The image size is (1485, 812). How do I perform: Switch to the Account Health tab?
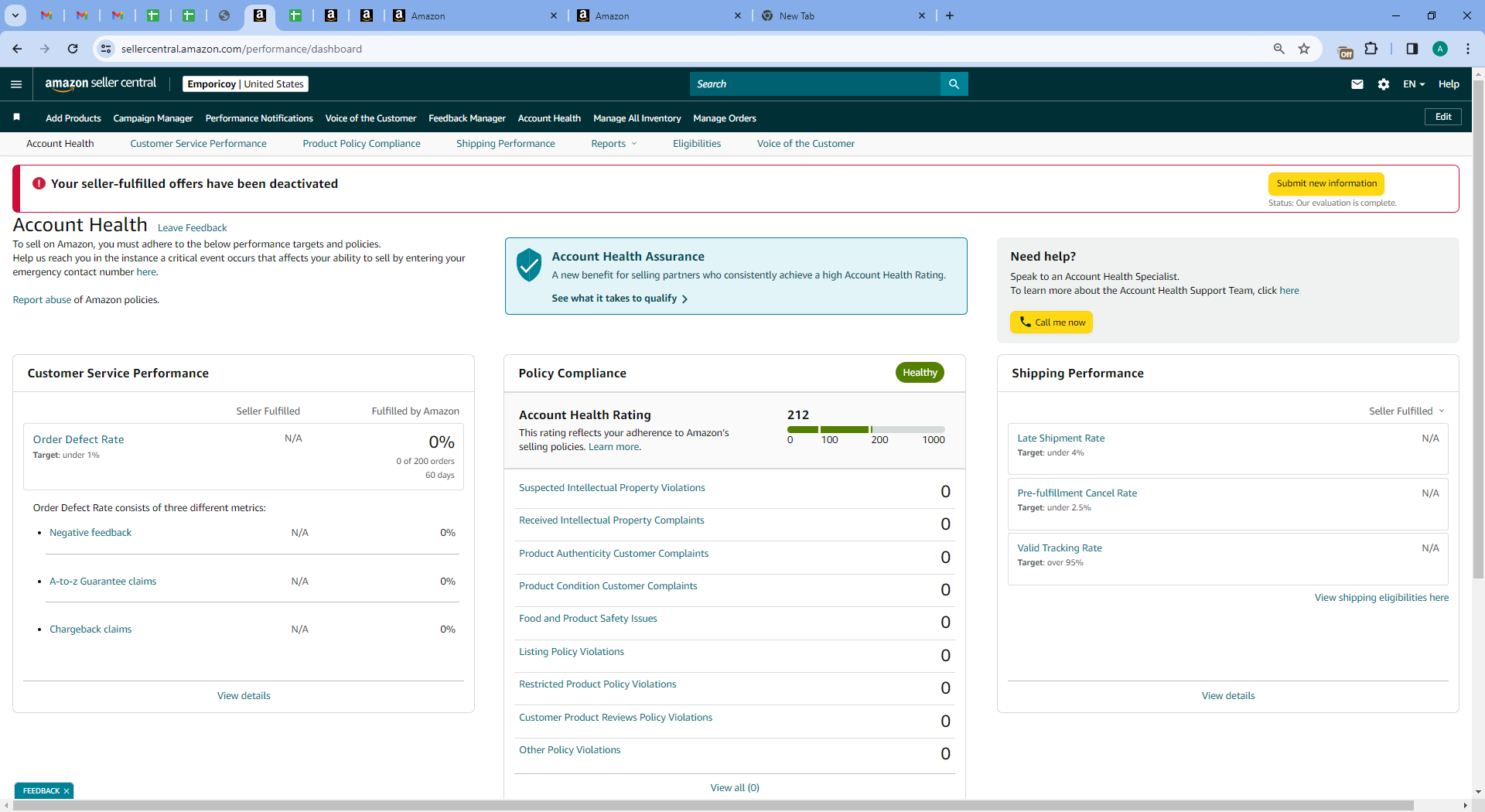coord(60,144)
